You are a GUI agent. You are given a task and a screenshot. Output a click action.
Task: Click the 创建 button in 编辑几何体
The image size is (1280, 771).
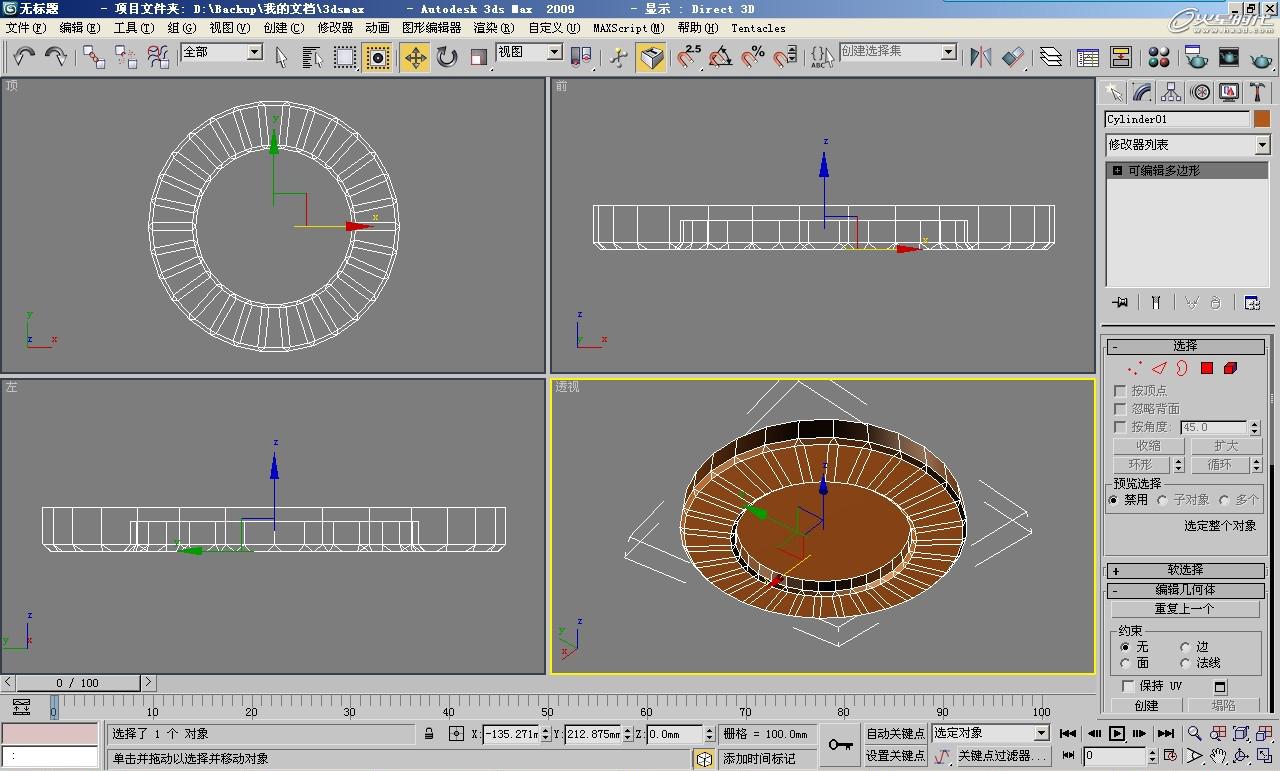(x=1147, y=706)
